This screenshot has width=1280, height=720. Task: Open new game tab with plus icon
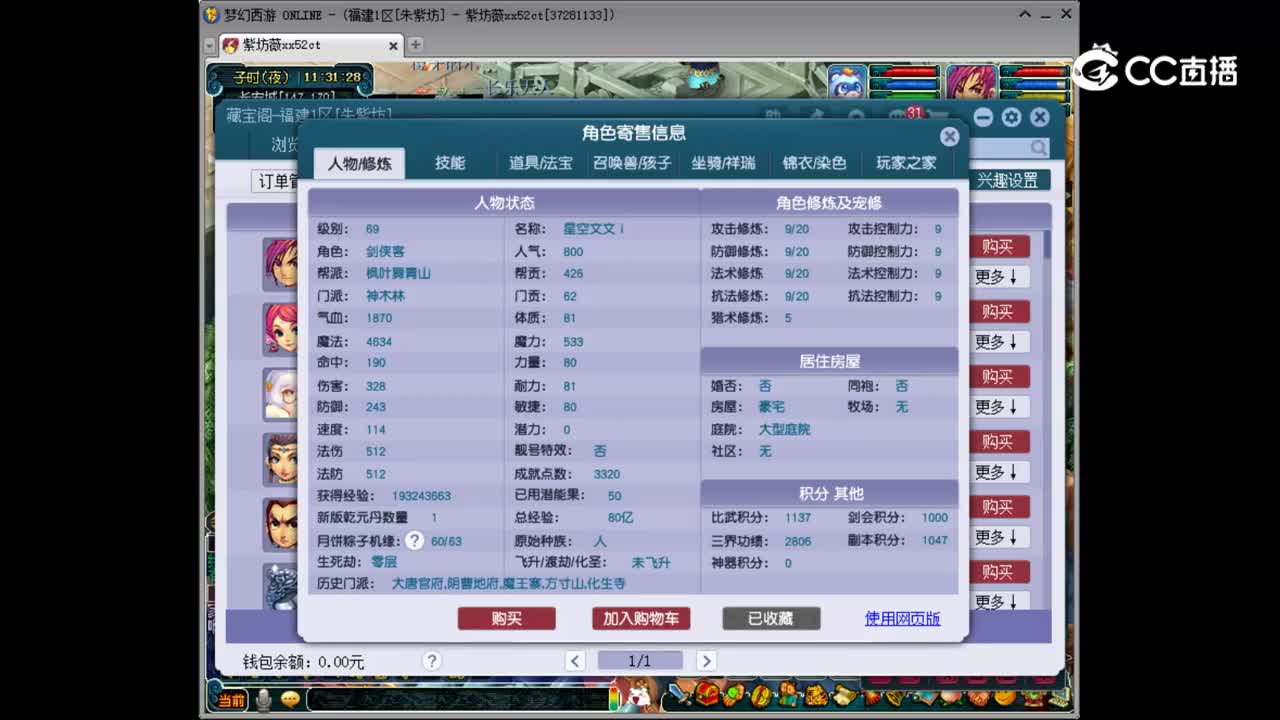416,45
